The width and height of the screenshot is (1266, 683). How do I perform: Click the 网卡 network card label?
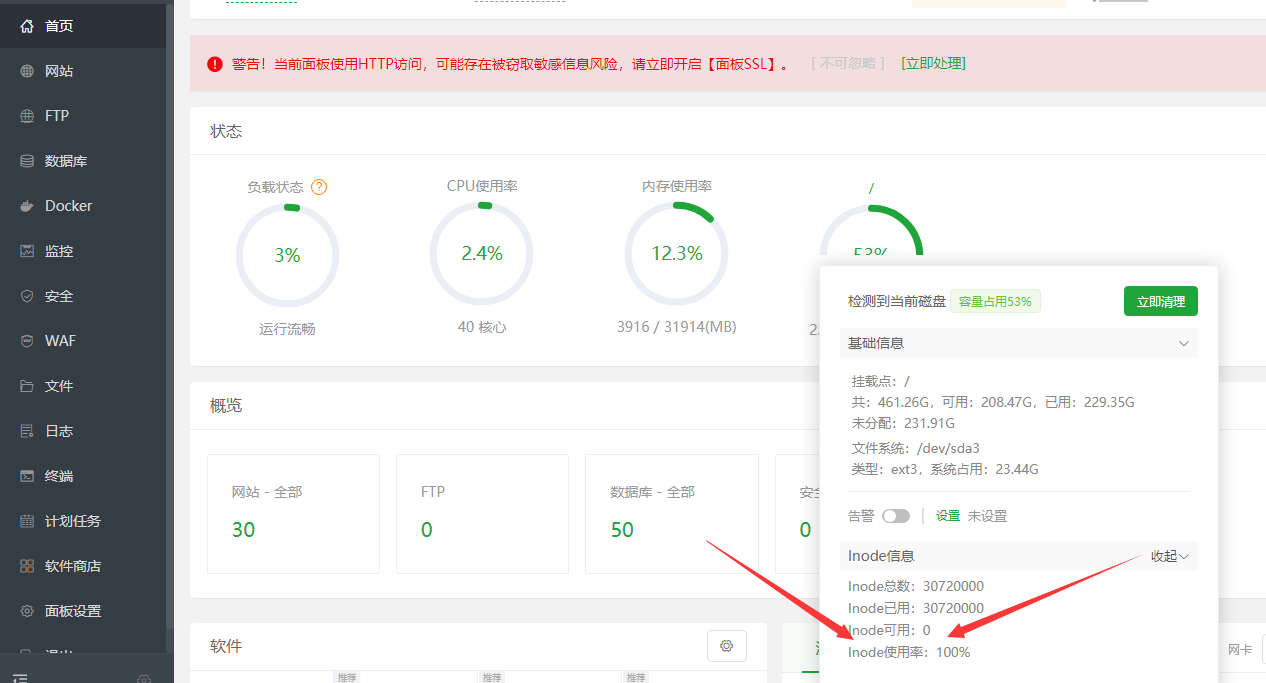click(x=1240, y=649)
